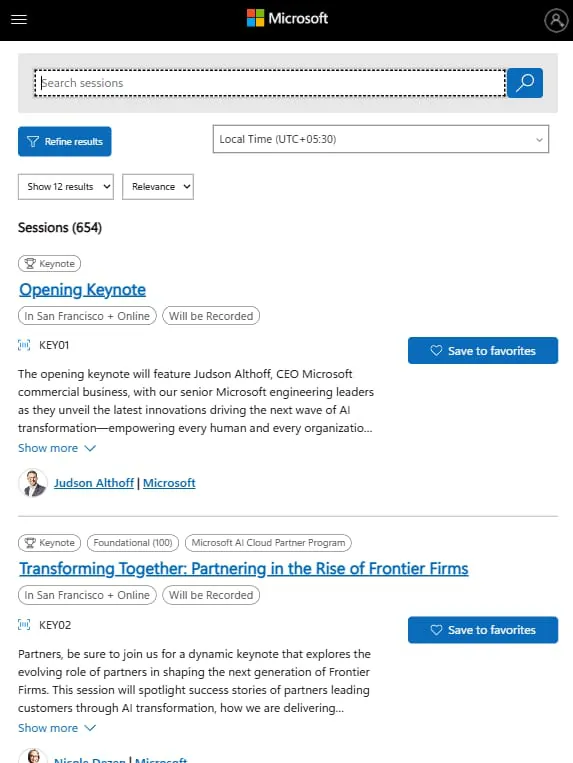Click the magnifier search button
This screenshot has height=763, width=573.
pos(525,83)
